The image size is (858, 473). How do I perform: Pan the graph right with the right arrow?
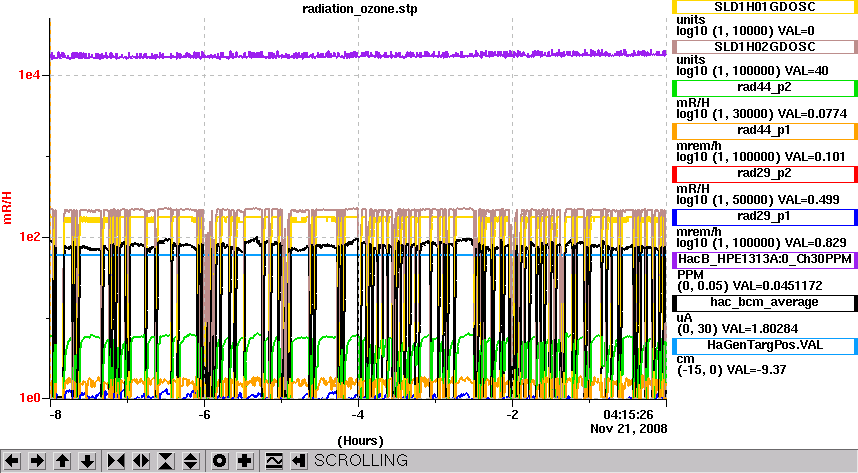click(x=37, y=461)
